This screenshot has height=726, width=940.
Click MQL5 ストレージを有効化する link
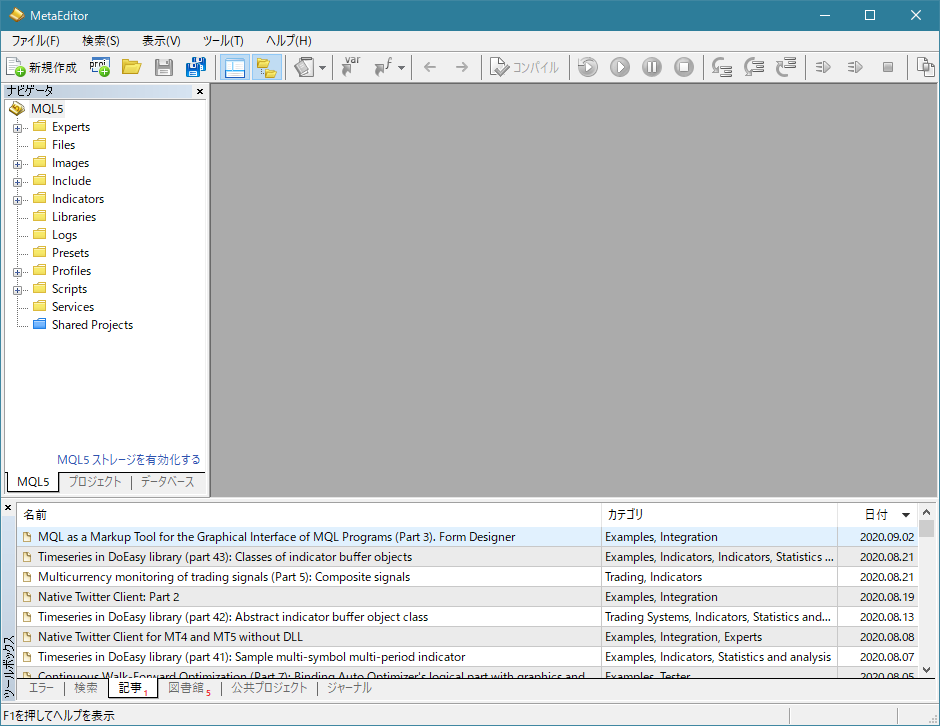[x=128, y=460]
